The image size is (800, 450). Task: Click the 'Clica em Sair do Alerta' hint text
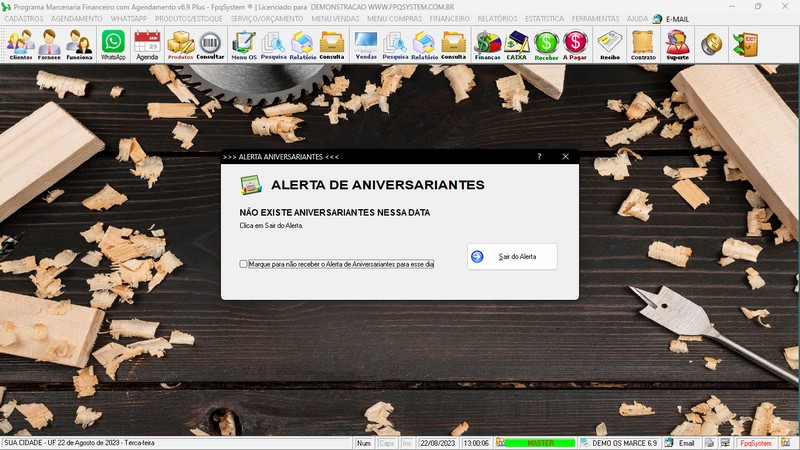(x=271, y=225)
